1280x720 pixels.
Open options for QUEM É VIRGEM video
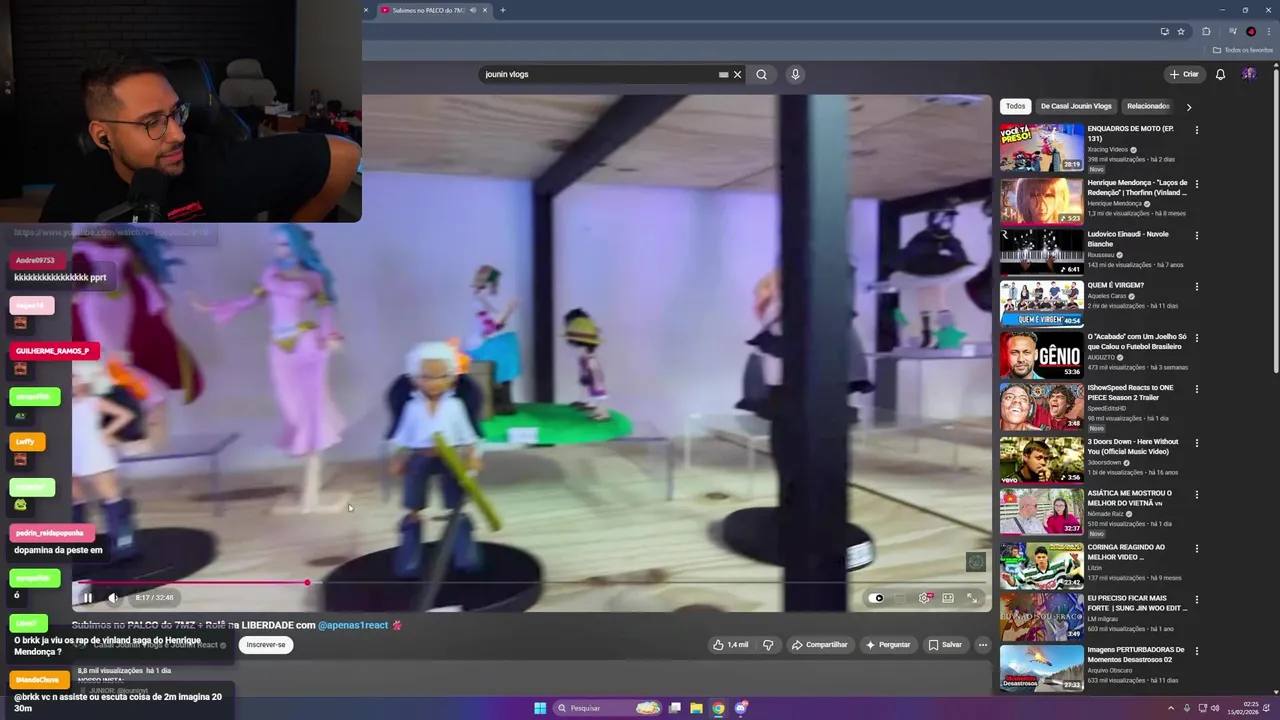[x=1196, y=286]
